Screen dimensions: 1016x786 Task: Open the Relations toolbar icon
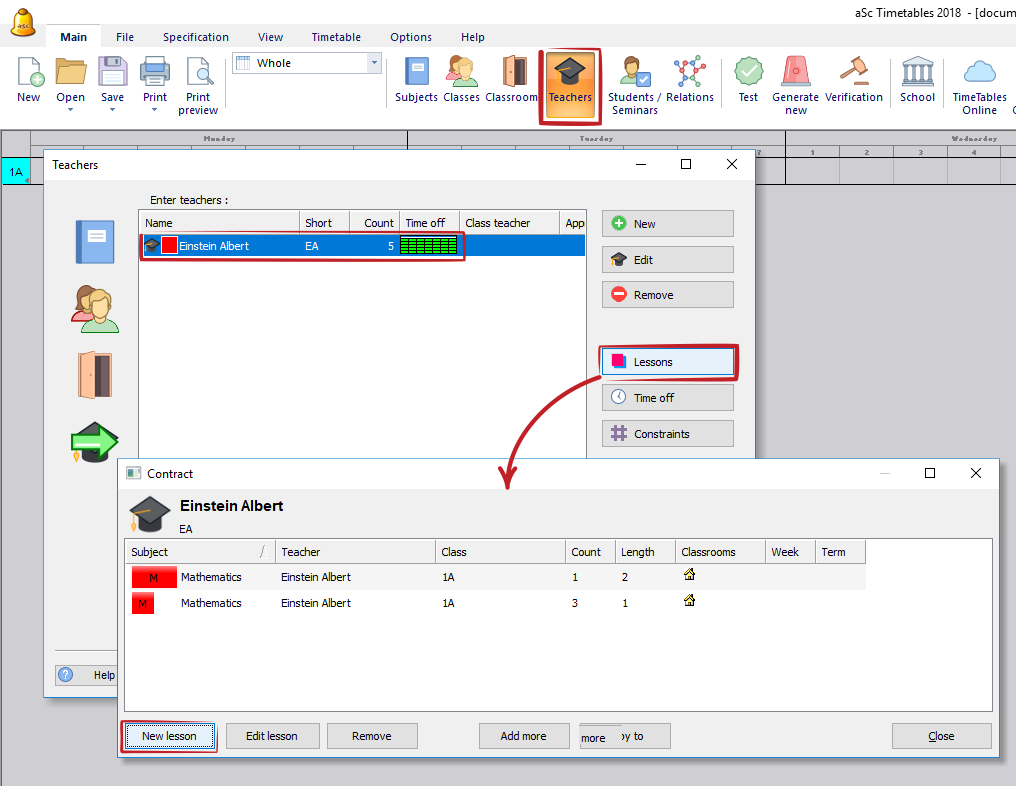tap(690, 79)
